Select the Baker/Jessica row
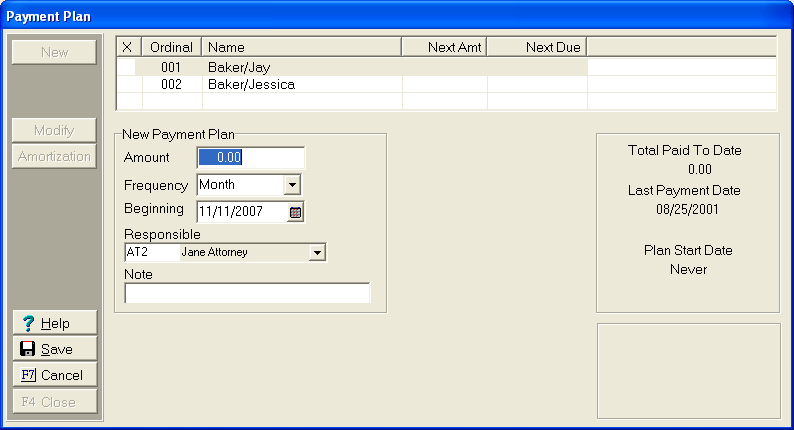The width and height of the screenshot is (794, 430). tap(300, 85)
